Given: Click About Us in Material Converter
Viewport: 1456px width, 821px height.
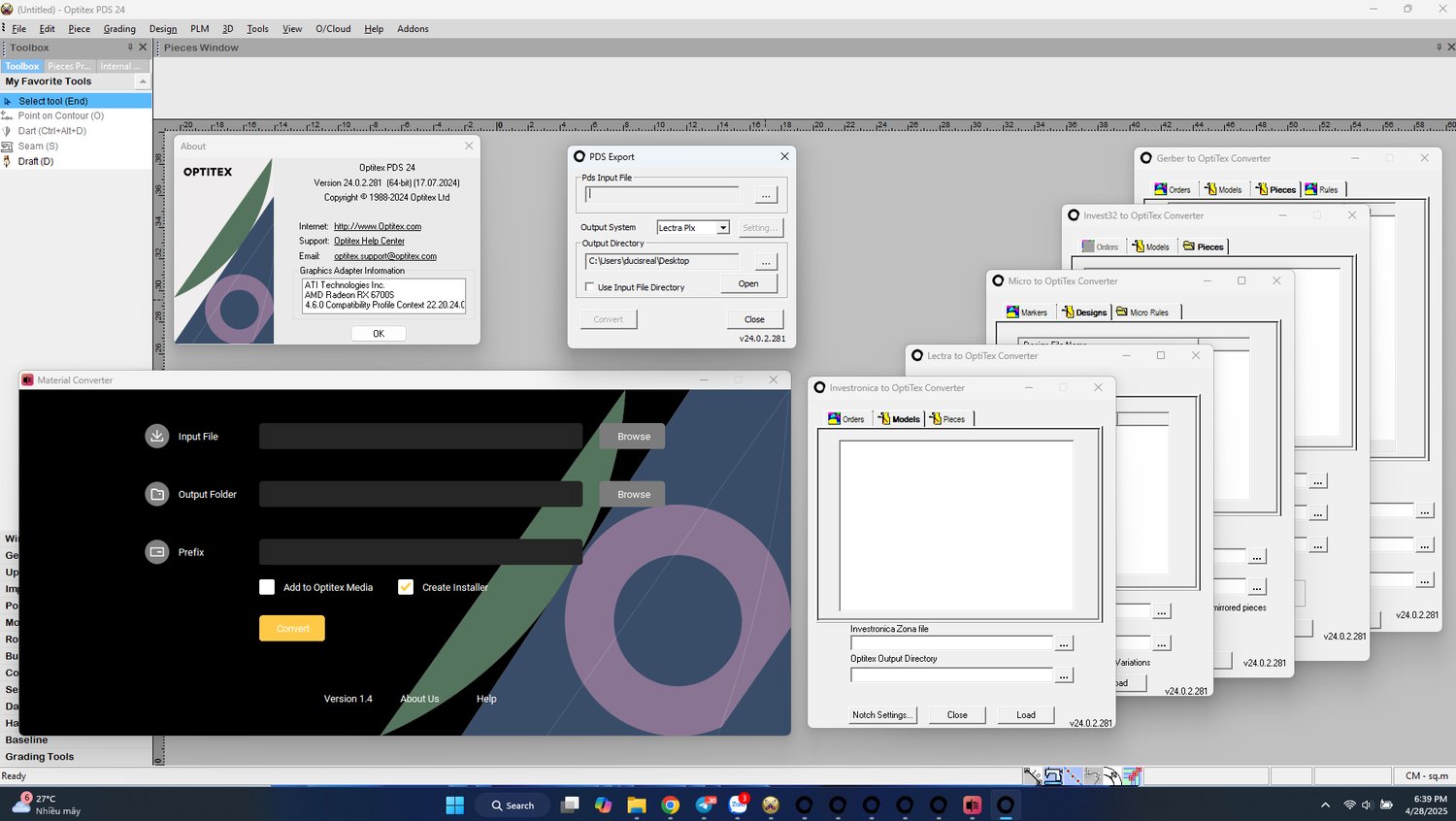Looking at the screenshot, I should (419, 699).
